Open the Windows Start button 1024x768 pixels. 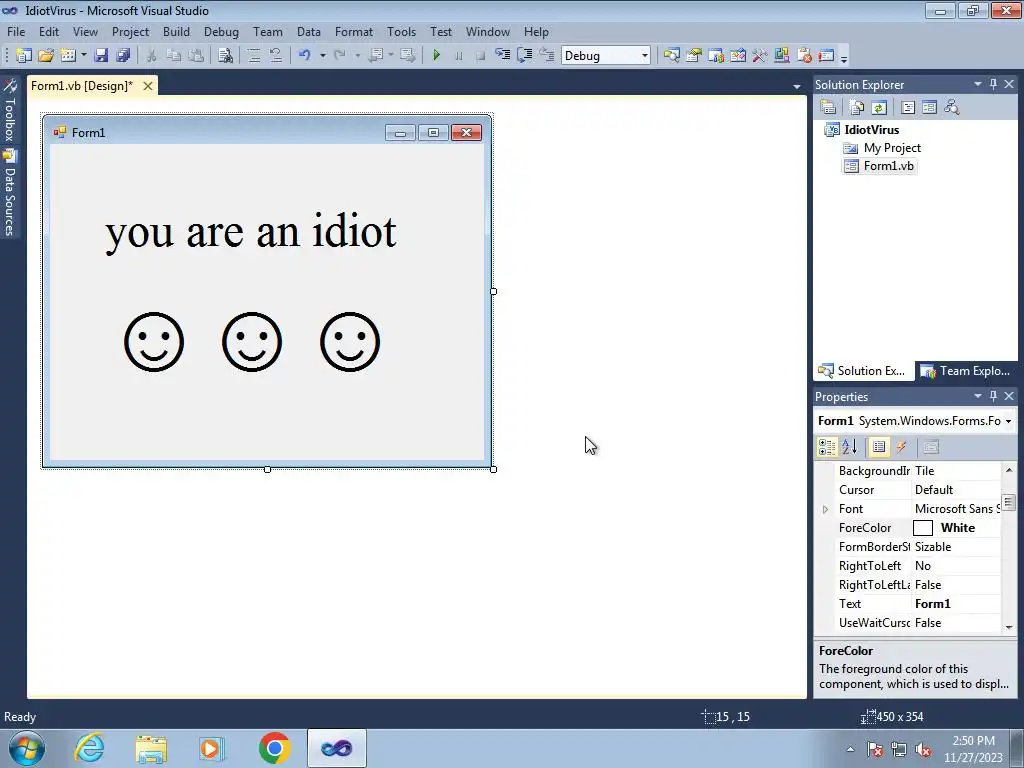pos(27,748)
